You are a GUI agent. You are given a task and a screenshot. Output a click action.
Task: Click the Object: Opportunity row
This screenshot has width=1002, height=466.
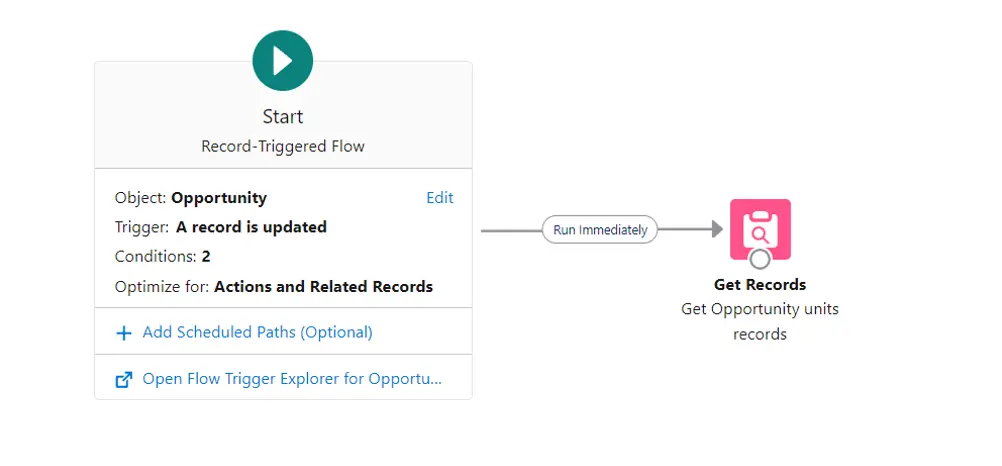coord(192,198)
